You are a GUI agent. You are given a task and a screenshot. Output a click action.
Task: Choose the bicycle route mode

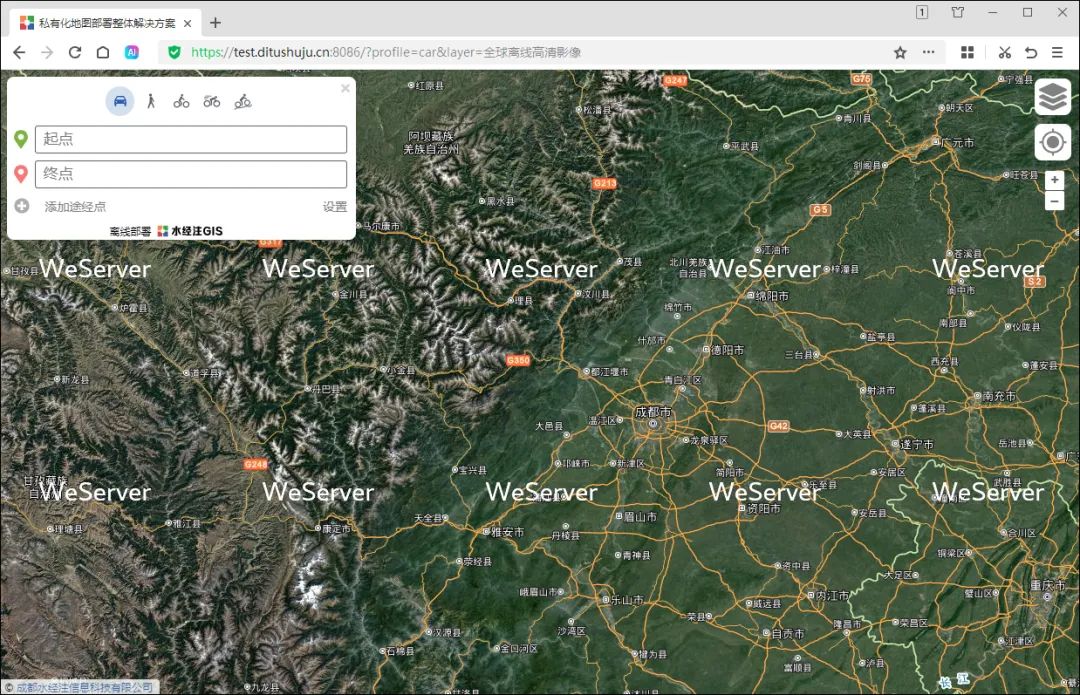(181, 101)
